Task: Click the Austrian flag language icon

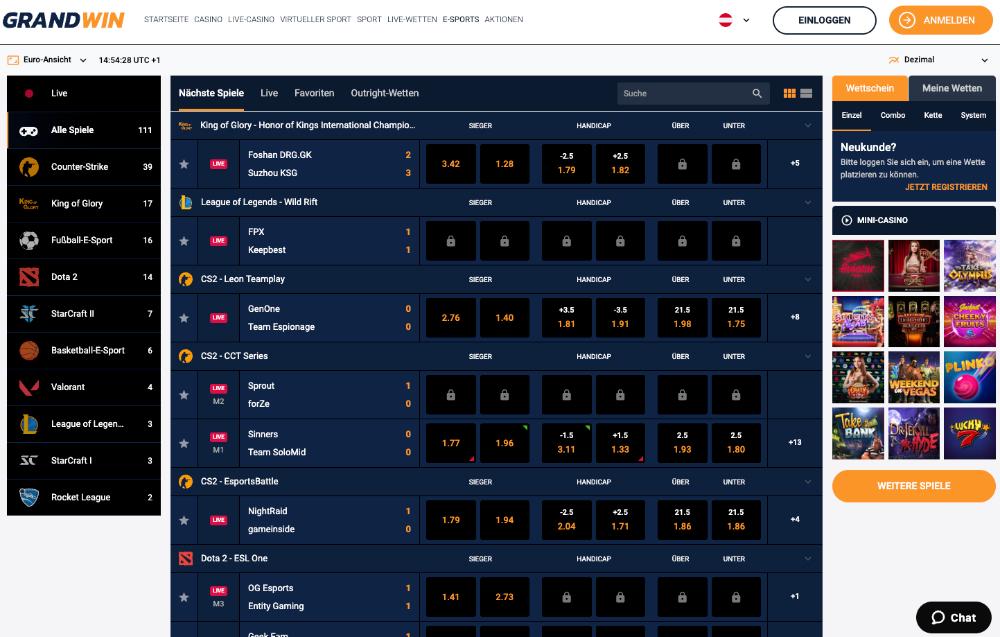Action: pyautogui.click(x=726, y=20)
